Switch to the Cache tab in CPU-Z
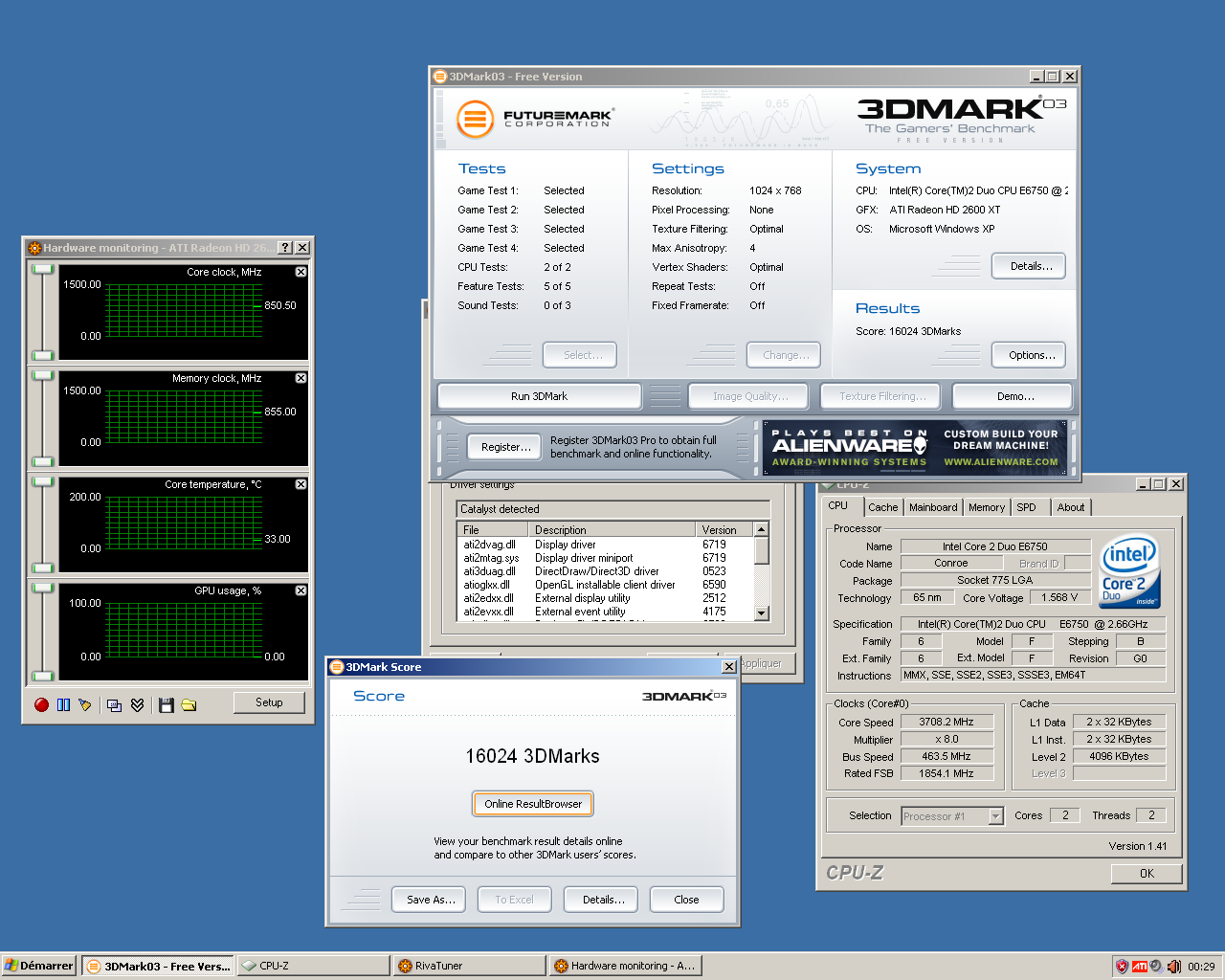 pos(883,507)
